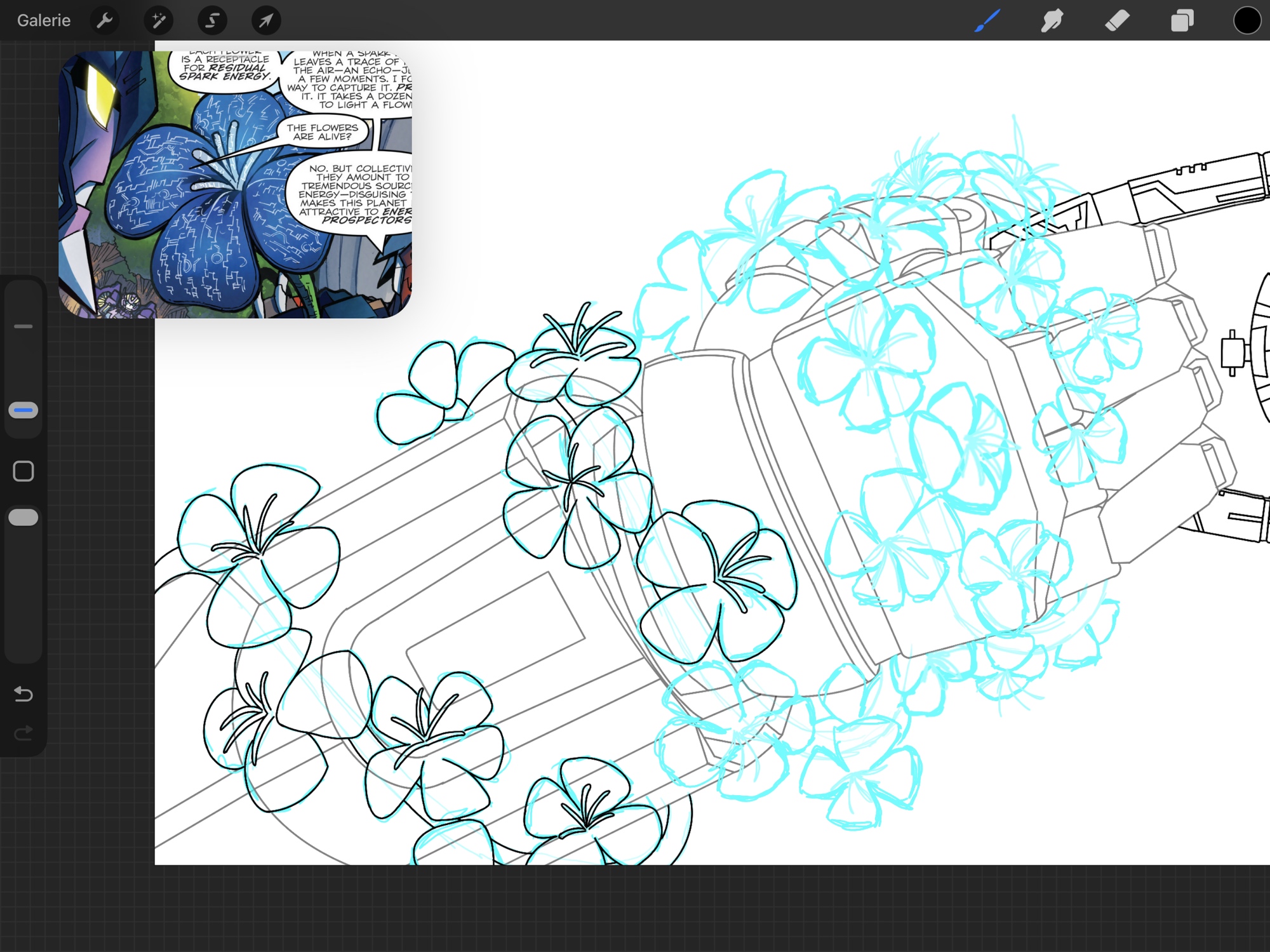Viewport: 1270px width, 952px height.
Task: Open the Actions wrench menu
Action: 105,20
